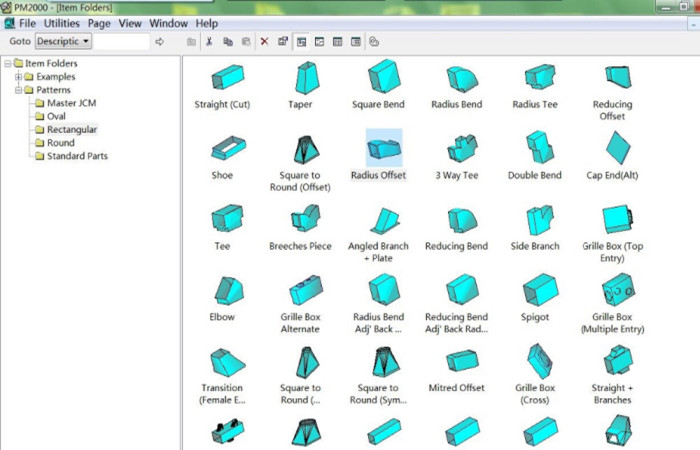Select the Straight + Branches pattern
Image resolution: width=700 pixels, height=450 pixels.
pos(612,375)
